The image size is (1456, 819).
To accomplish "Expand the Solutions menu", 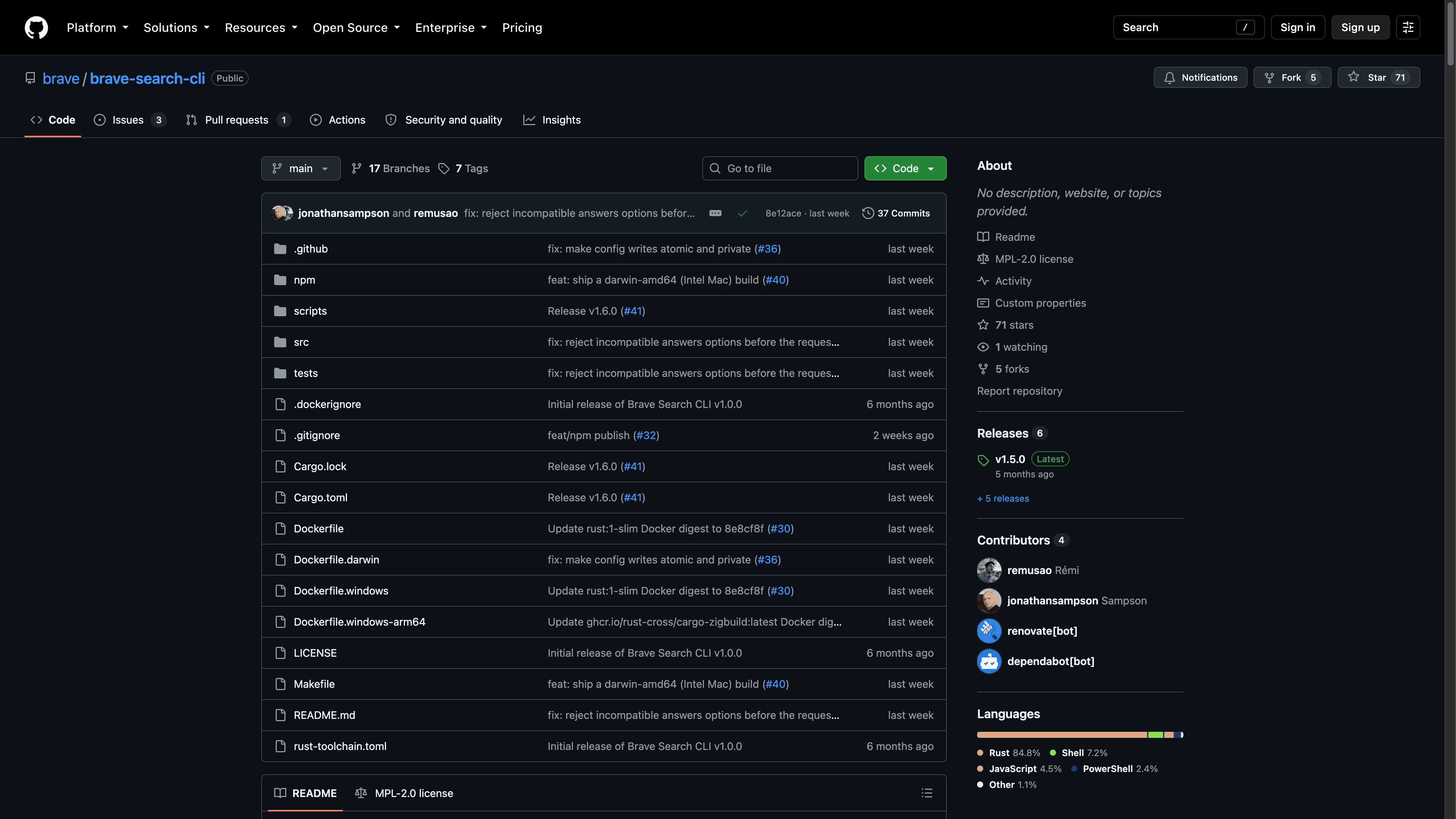I will (176, 27).
